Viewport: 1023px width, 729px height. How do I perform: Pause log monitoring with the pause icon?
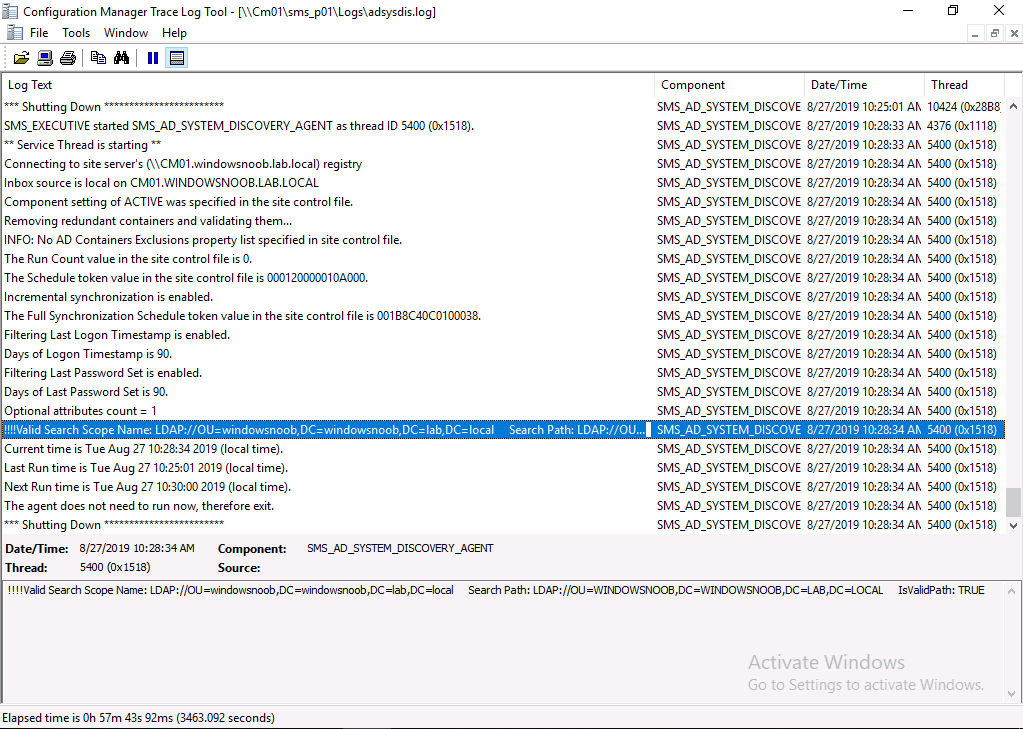(x=153, y=58)
